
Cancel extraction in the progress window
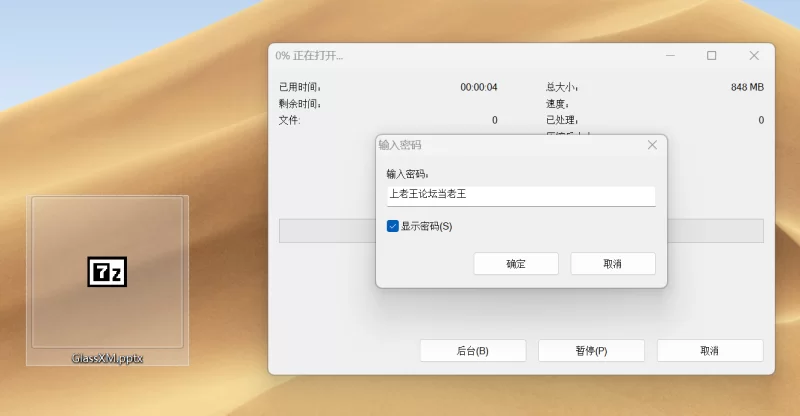[x=710, y=351]
